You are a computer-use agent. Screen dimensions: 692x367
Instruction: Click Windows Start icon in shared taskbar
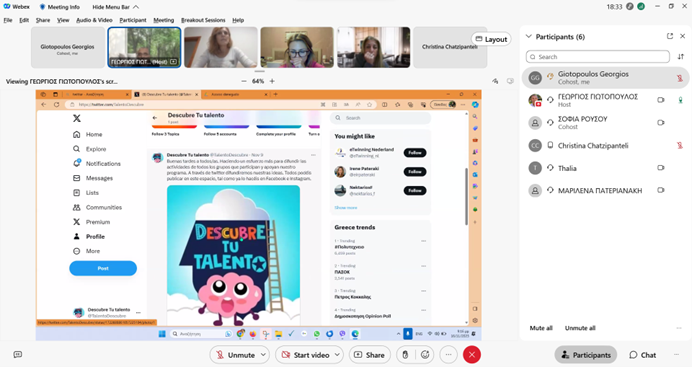coord(162,334)
